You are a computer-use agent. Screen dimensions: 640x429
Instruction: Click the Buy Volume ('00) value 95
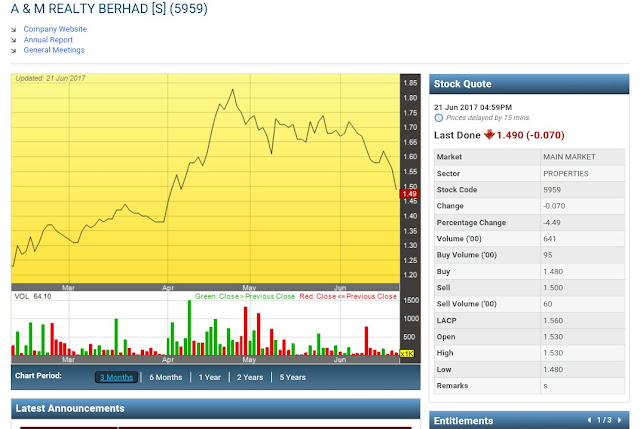[x=548, y=255]
